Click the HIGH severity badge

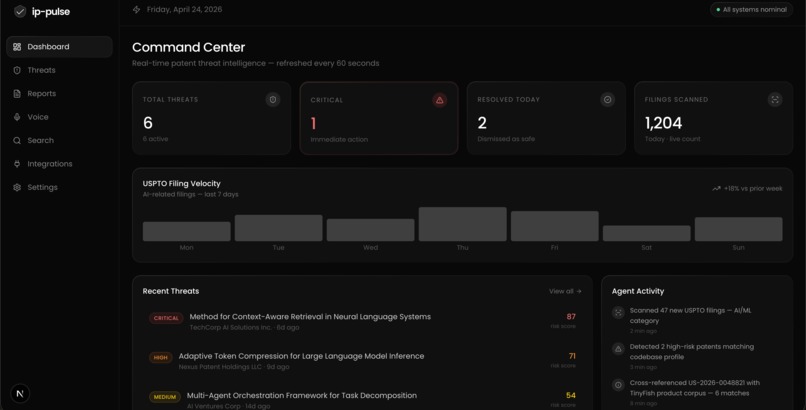pyautogui.click(x=160, y=358)
